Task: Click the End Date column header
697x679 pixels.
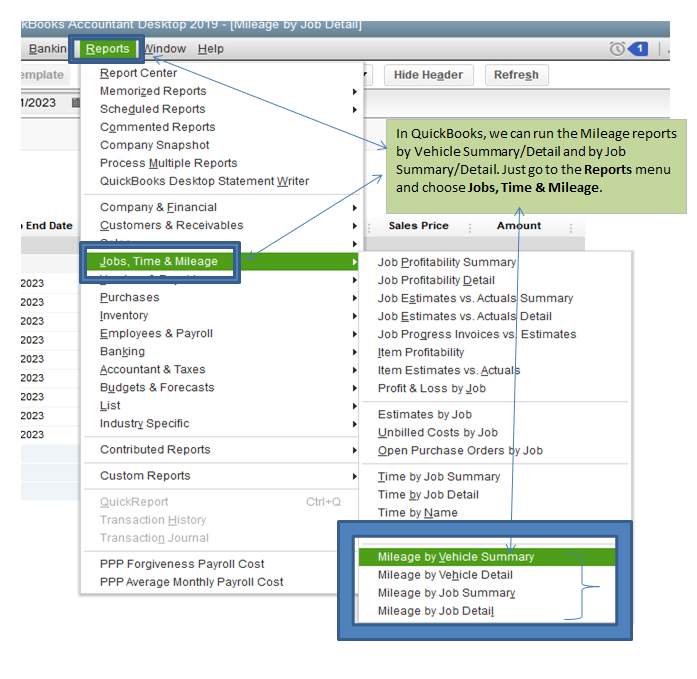Action: tap(49, 226)
